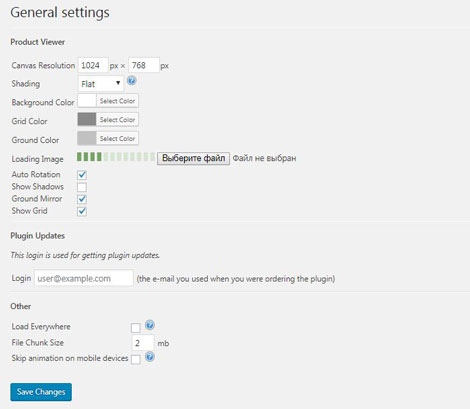The height and width of the screenshot is (409, 470).
Task: Enable the Load Everywhere checkbox
Action: coord(135,328)
